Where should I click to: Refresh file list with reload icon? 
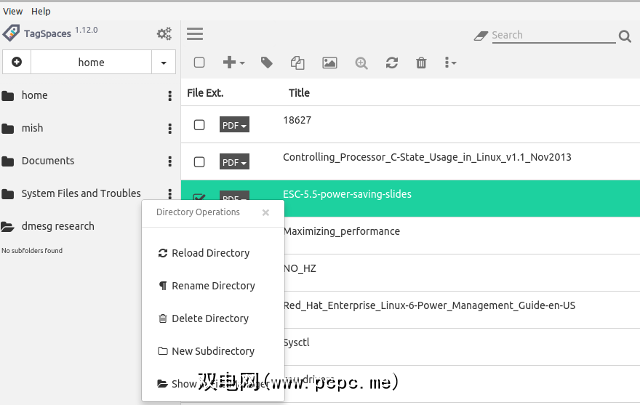click(391, 62)
